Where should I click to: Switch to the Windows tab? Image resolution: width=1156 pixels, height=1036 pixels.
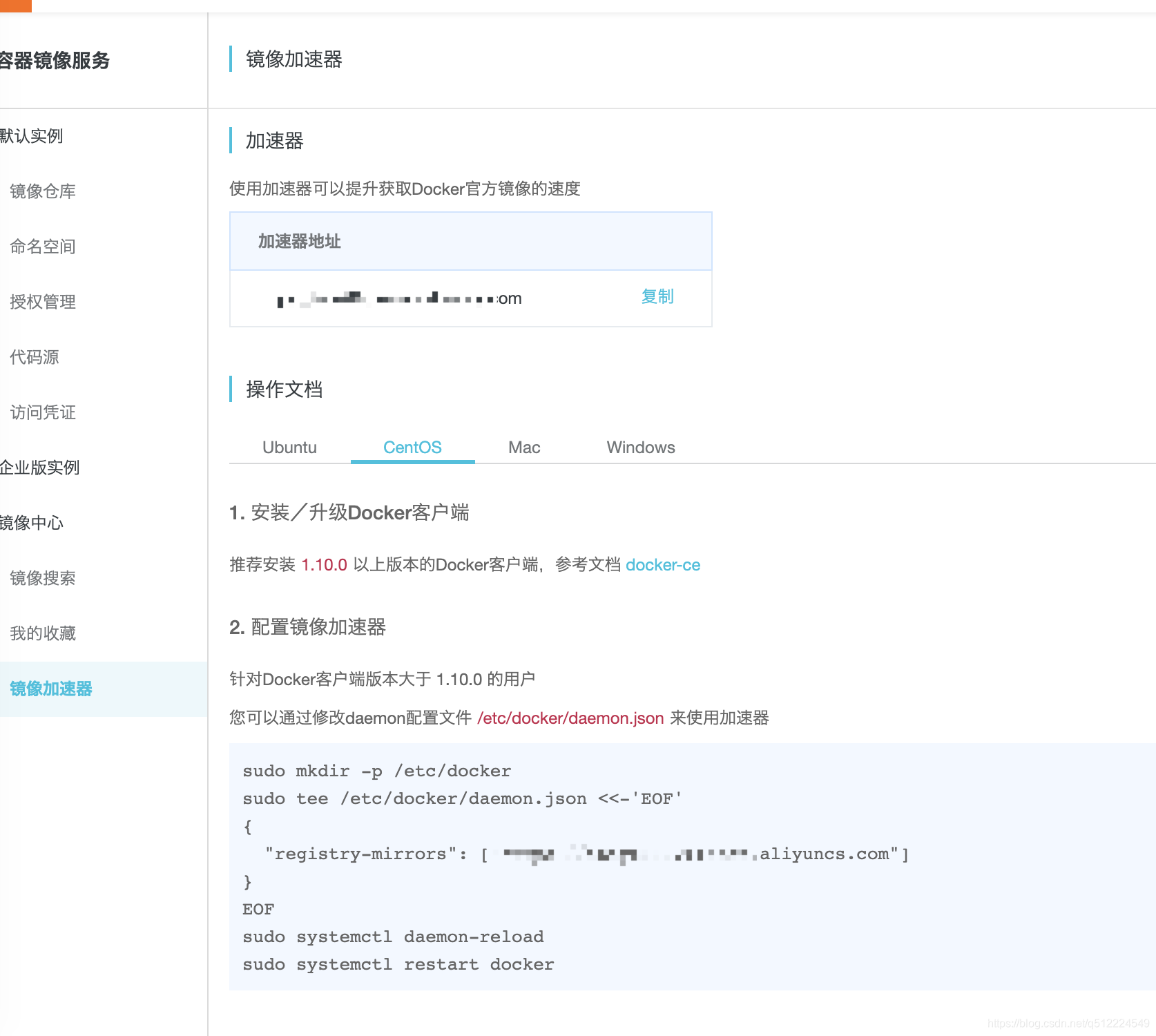pyautogui.click(x=640, y=447)
